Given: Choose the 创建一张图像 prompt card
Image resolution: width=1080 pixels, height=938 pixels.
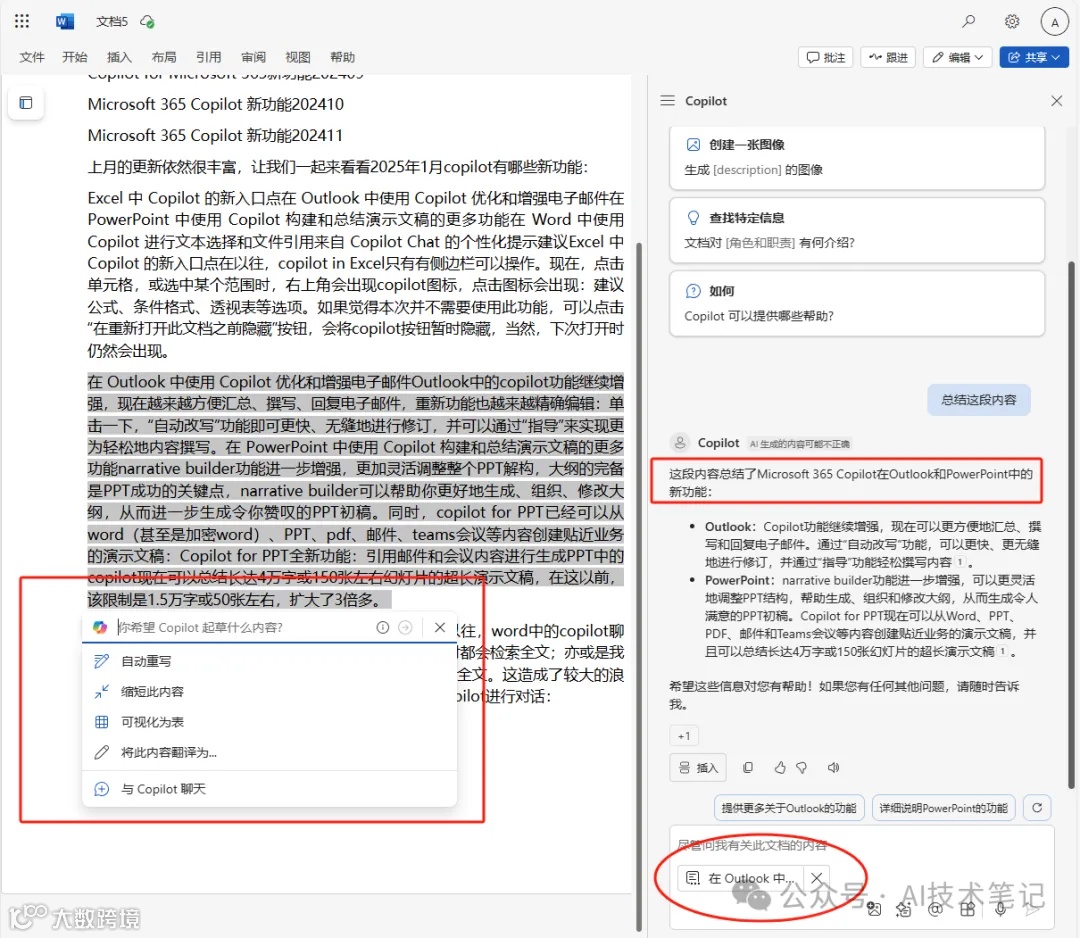Looking at the screenshot, I should pos(857,157).
